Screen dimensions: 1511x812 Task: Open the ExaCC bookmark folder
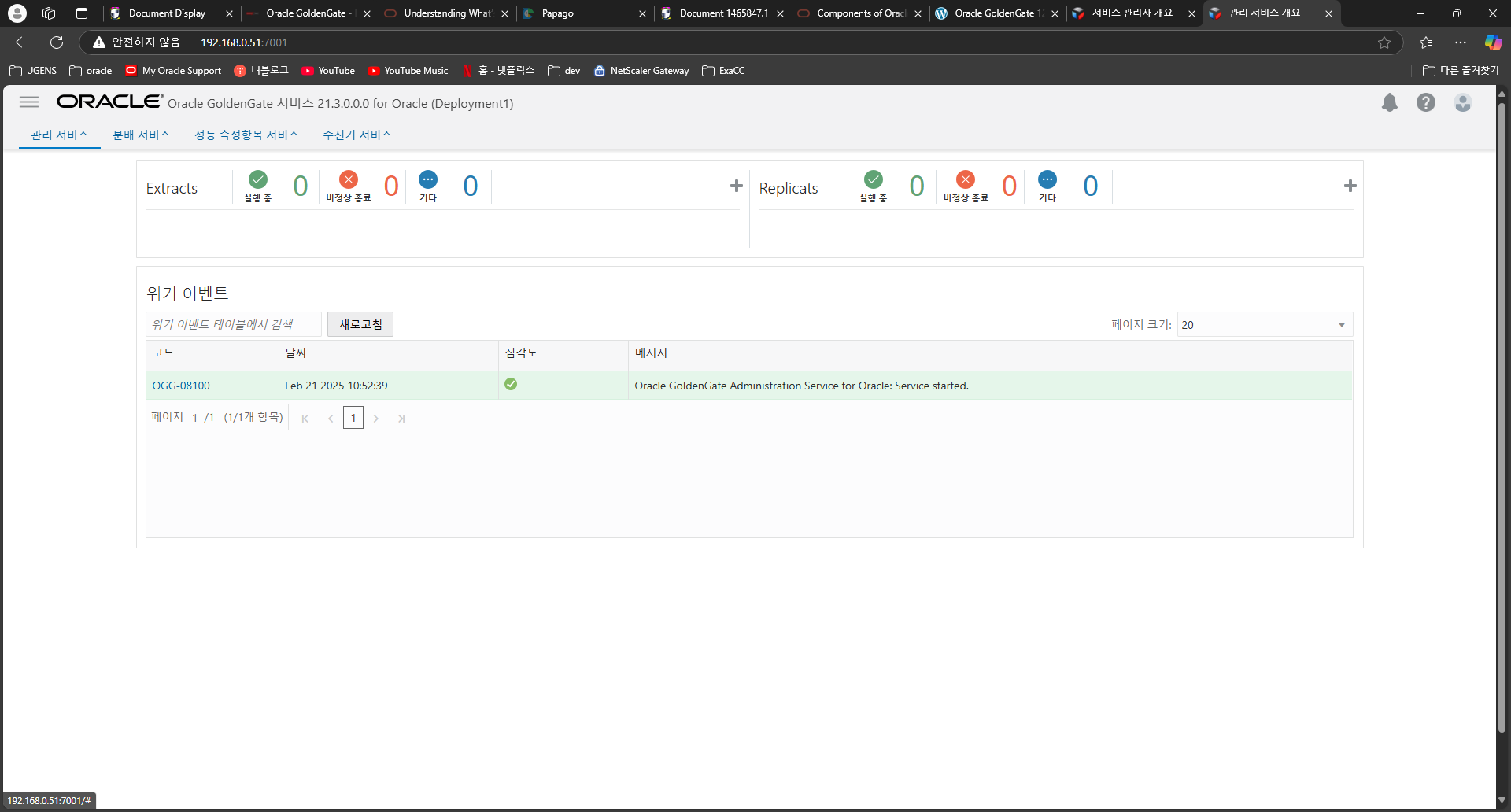[x=723, y=71]
